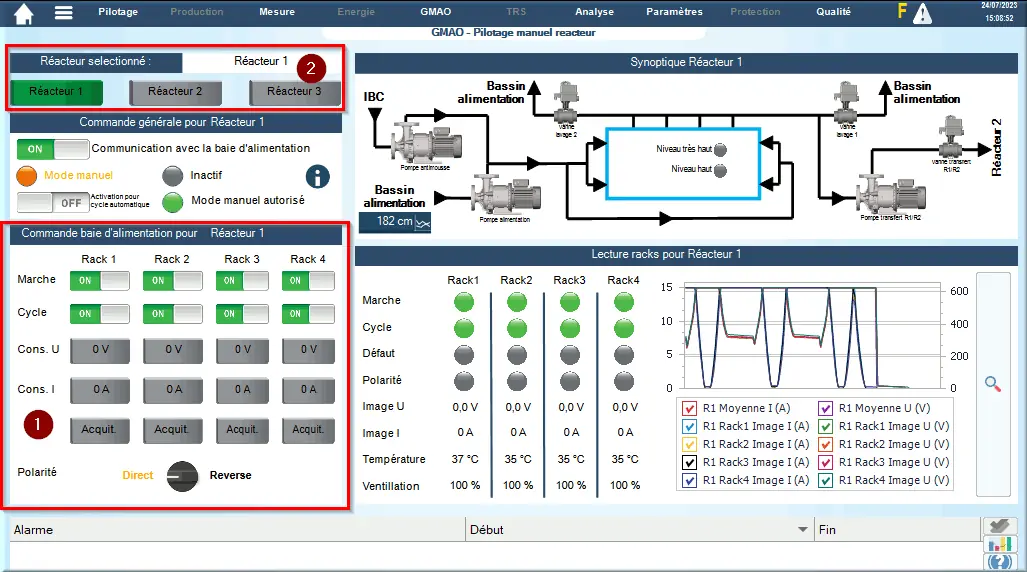The image size is (1027, 572).
Task: Click the rack current/voltage trend chart
Action: pyautogui.click(x=812, y=337)
